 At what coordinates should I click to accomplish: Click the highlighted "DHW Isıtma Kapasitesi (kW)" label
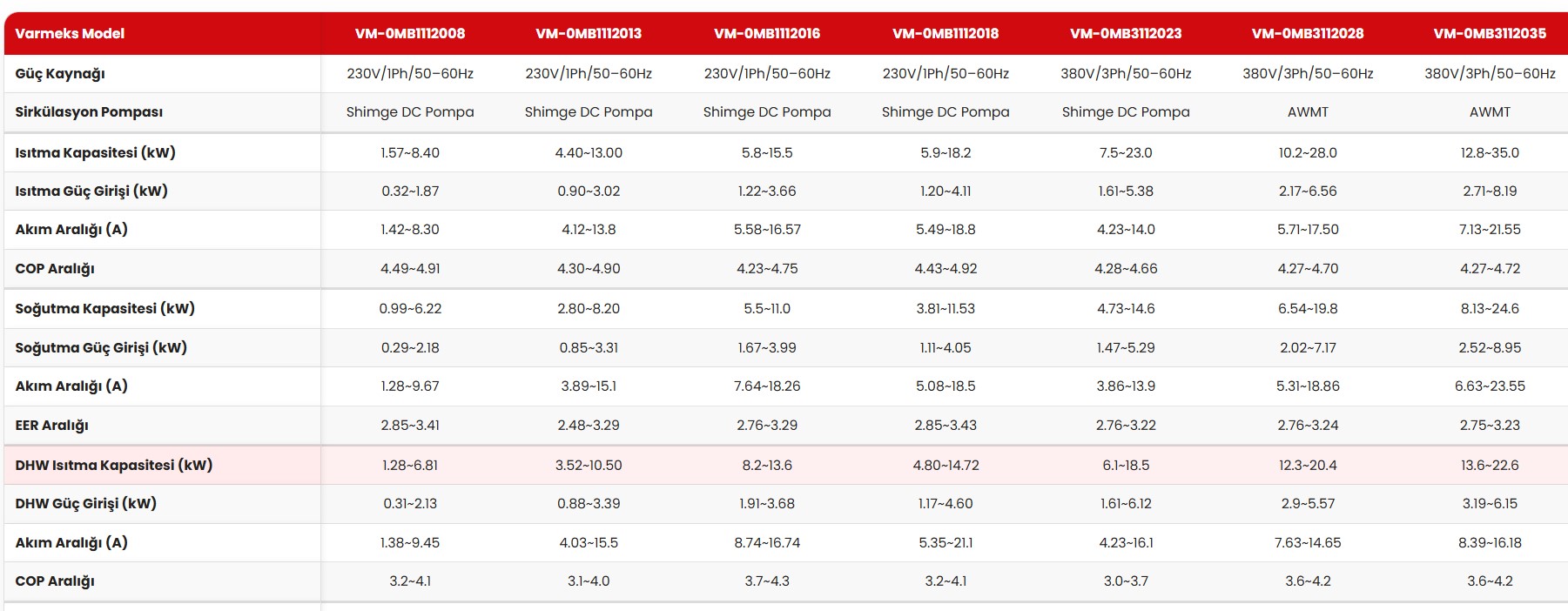point(113,466)
